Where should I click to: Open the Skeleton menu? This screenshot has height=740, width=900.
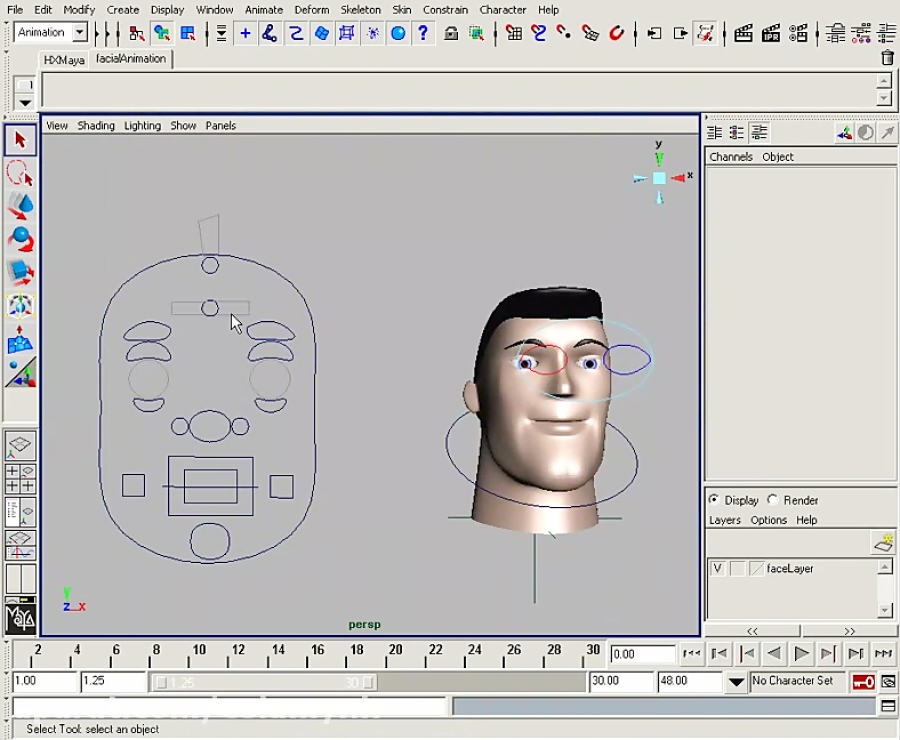click(361, 9)
